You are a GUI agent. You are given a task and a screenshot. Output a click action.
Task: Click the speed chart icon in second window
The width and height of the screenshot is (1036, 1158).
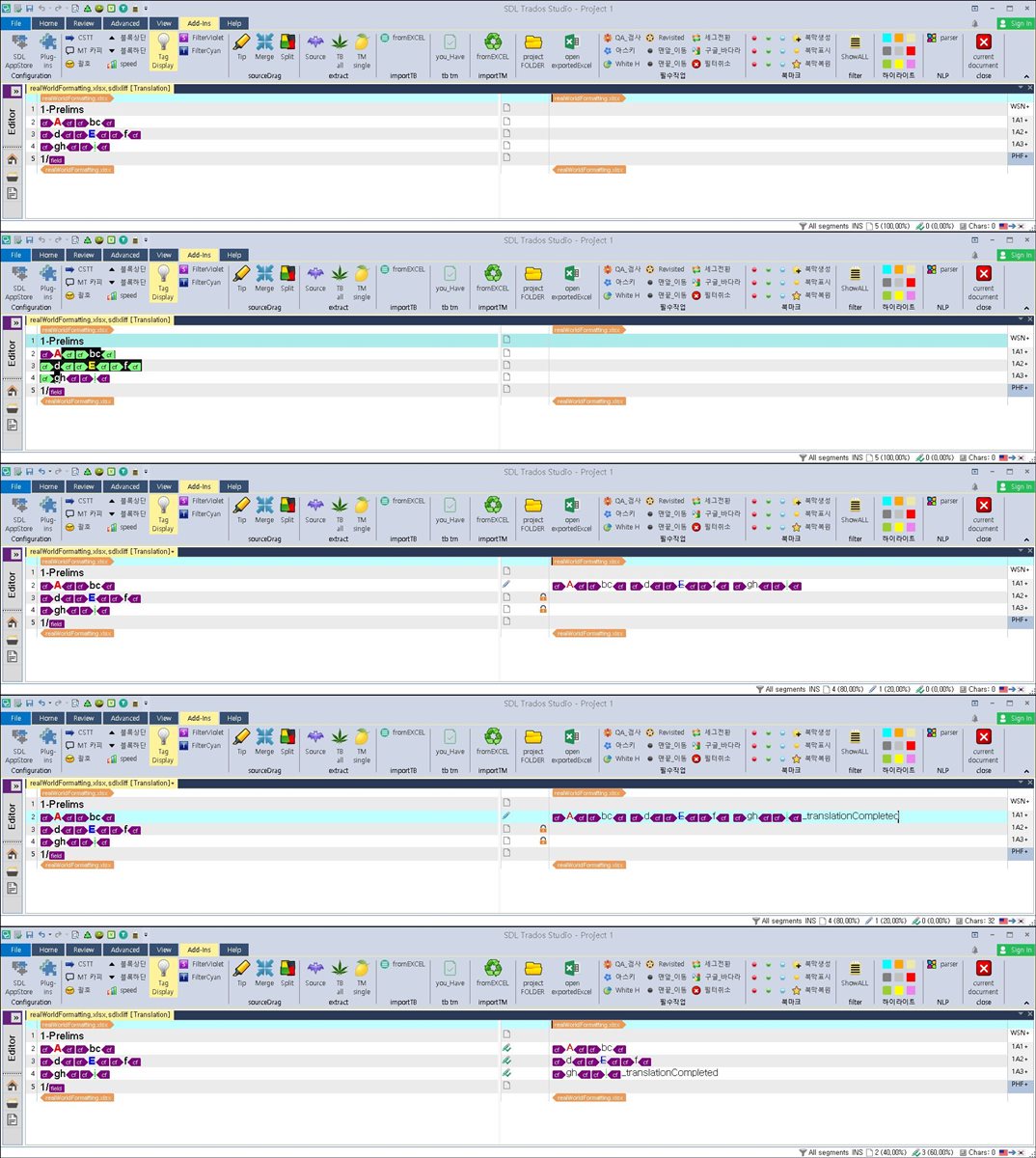pos(123,295)
